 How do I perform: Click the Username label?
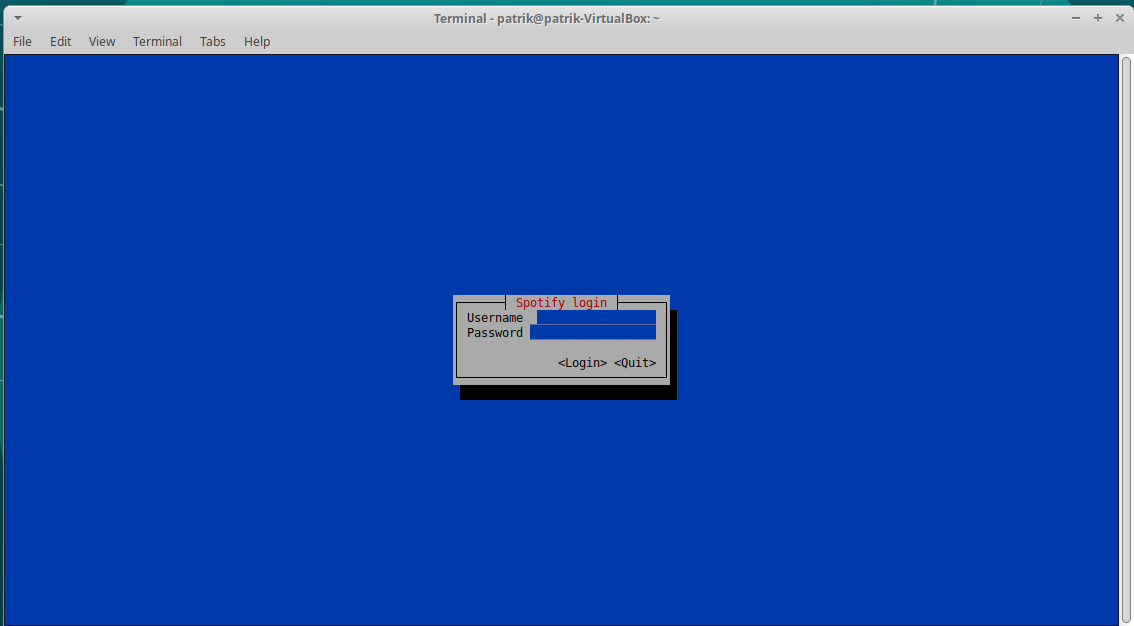coord(495,317)
